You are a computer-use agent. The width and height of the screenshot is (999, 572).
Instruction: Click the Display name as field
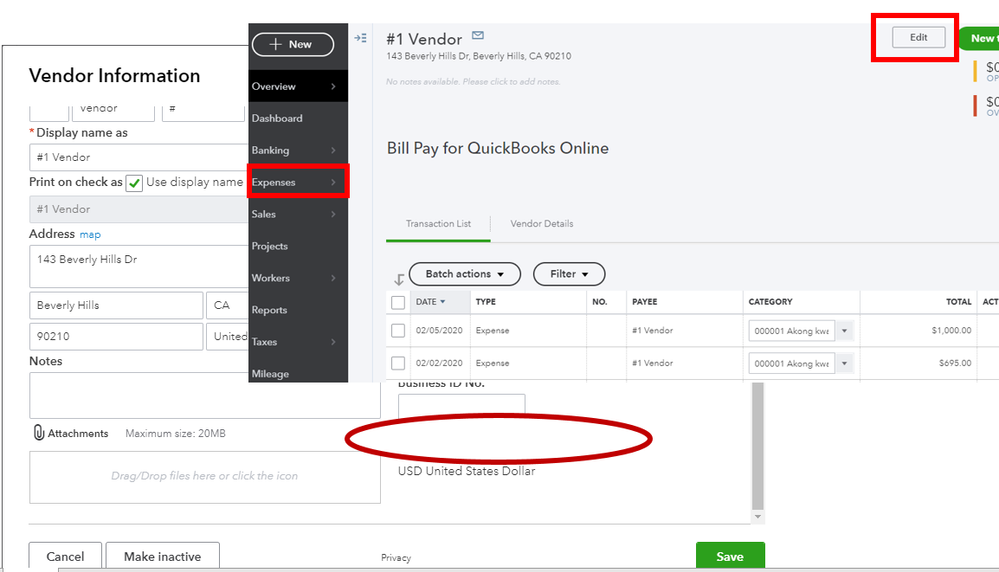coord(138,157)
